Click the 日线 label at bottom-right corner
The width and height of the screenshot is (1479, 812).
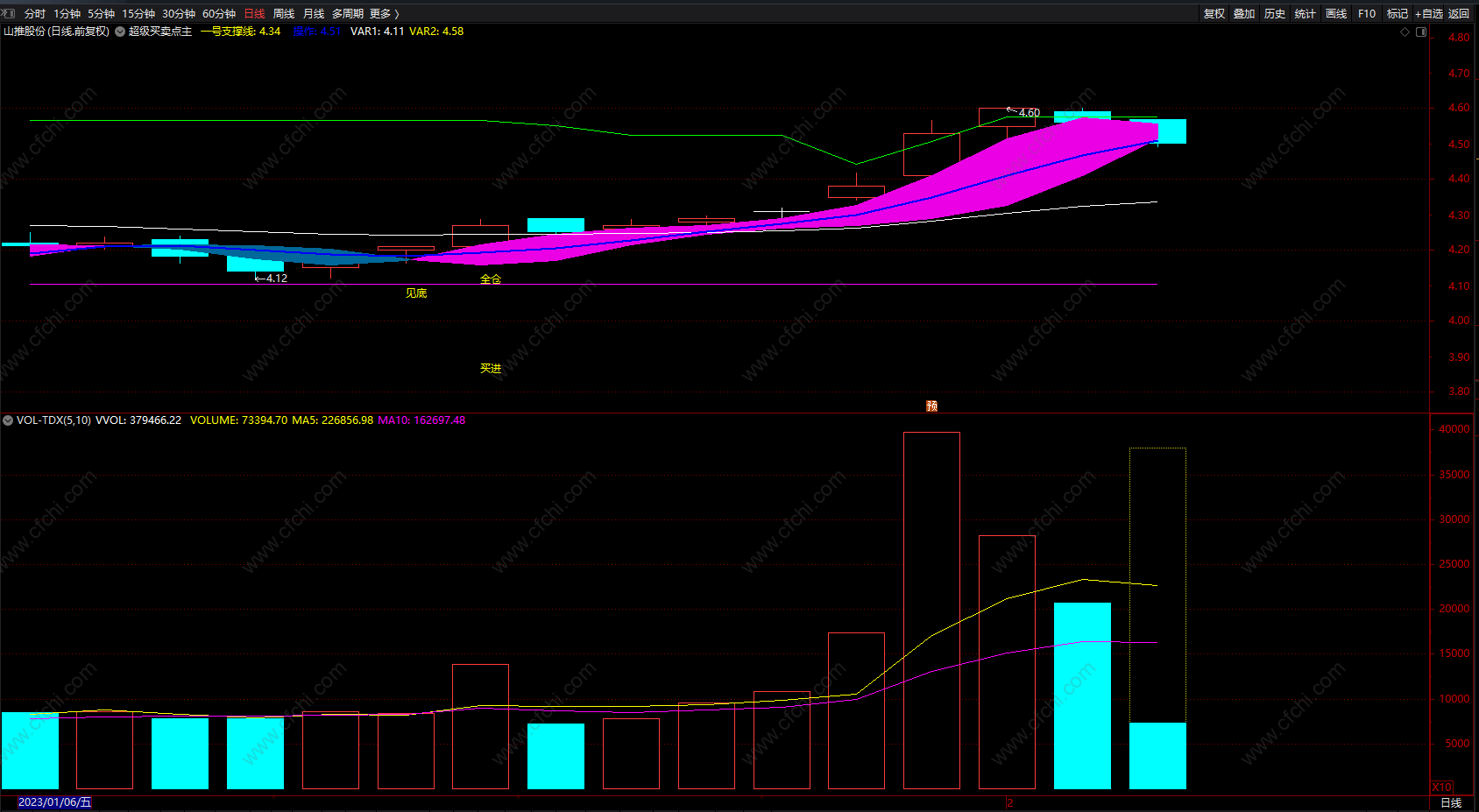pos(1452,803)
